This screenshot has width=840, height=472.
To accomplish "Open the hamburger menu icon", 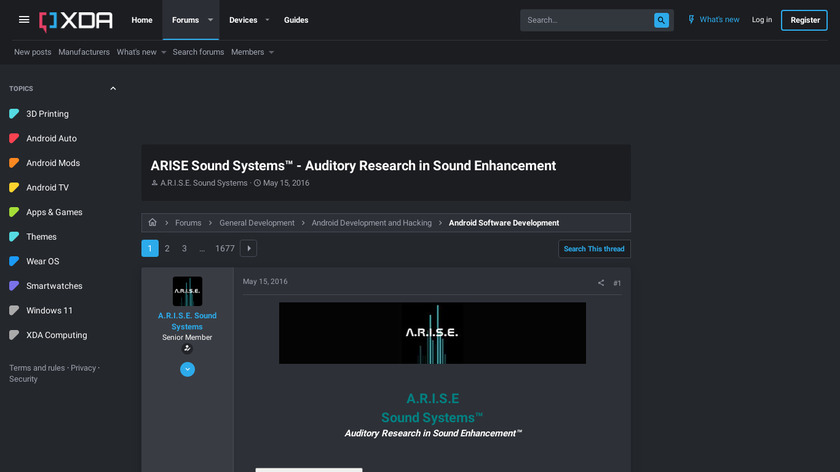I will pos(24,20).
